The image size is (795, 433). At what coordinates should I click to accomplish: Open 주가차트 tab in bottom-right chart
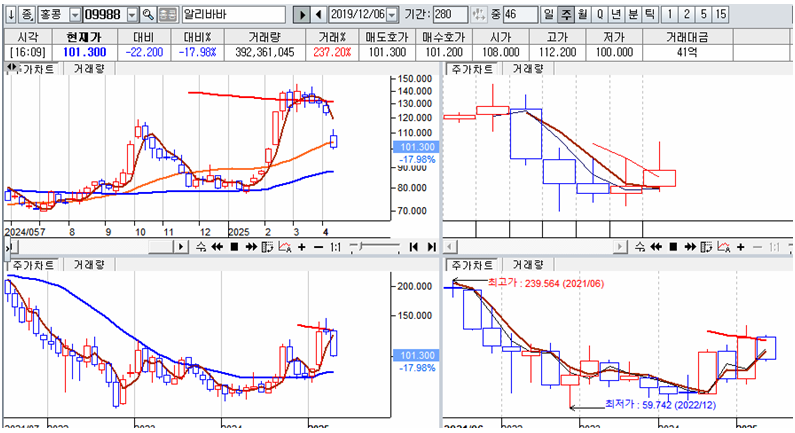coord(472,265)
